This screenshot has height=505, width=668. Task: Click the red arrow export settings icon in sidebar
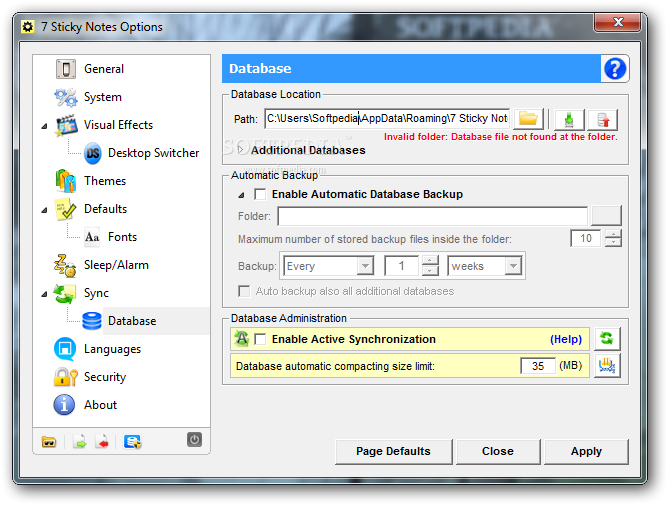(102, 442)
